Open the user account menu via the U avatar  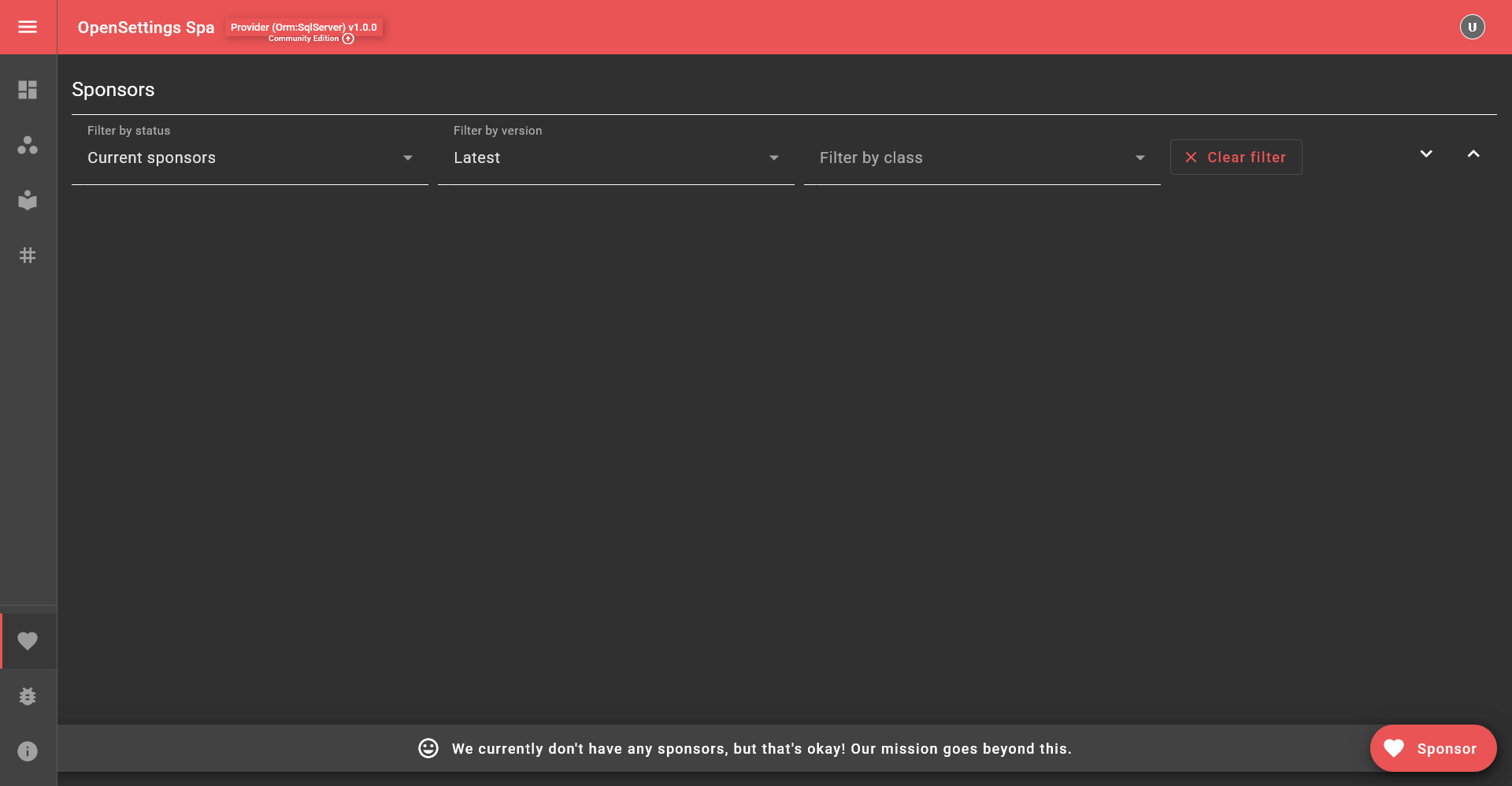click(1472, 27)
